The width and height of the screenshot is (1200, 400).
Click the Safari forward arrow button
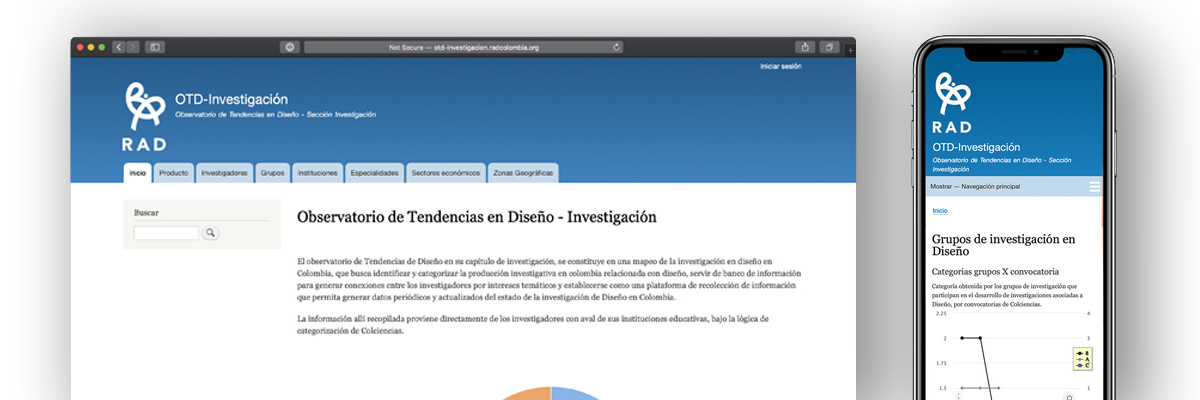coord(133,47)
